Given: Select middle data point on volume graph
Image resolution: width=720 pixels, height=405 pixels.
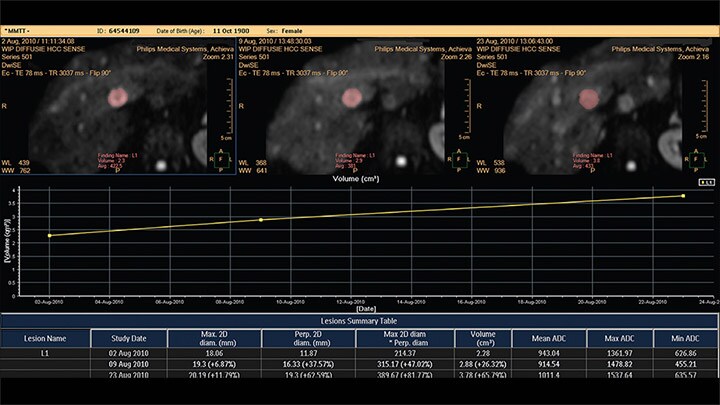Looking at the screenshot, I should pyautogui.click(x=261, y=220).
